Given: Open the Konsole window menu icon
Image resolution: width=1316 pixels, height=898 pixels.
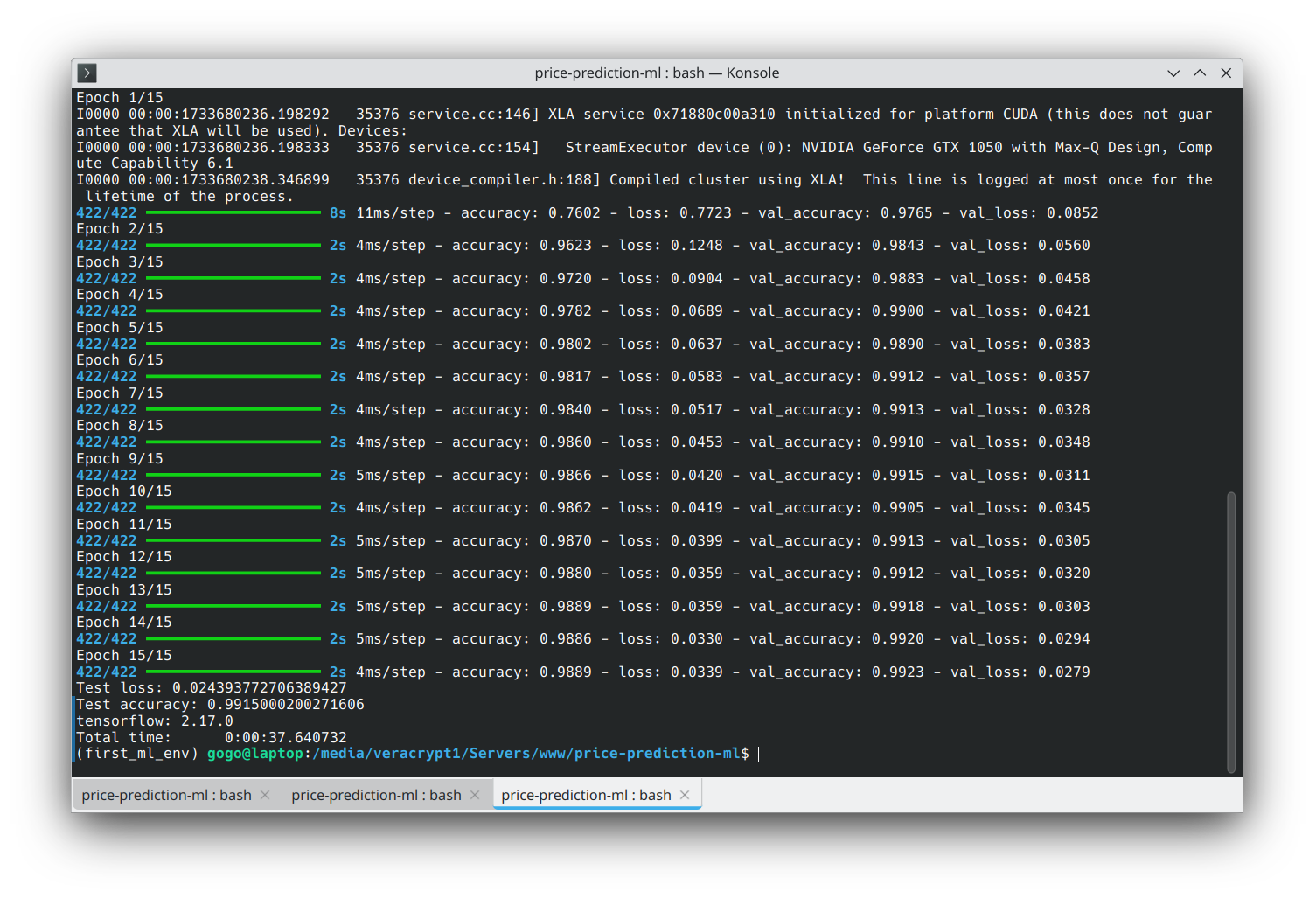Looking at the screenshot, I should click(x=87, y=73).
